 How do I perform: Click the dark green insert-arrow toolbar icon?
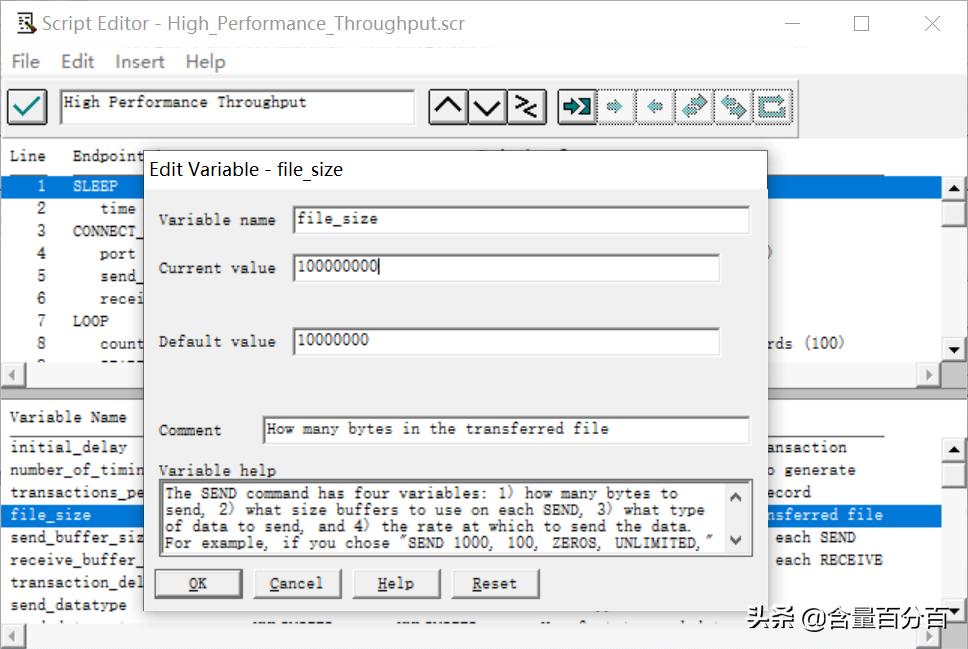pos(577,107)
